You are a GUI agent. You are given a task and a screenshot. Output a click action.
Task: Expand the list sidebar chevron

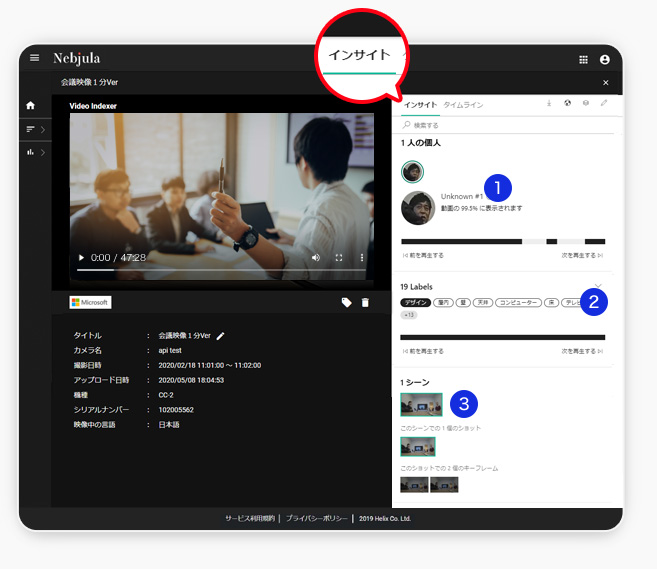pyautogui.click(x=43, y=129)
